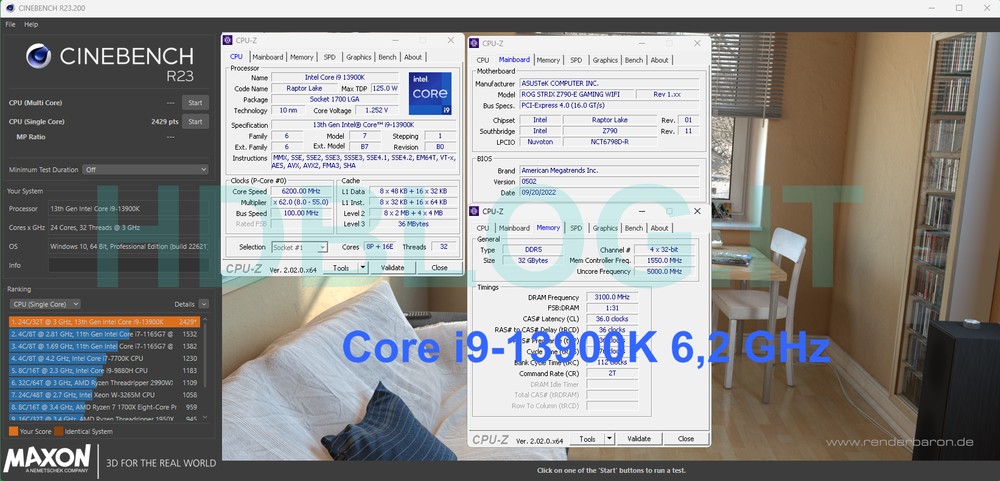Click the Info input field
Image resolution: width=1000 pixels, height=481 pixels.
tap(128, 265)
